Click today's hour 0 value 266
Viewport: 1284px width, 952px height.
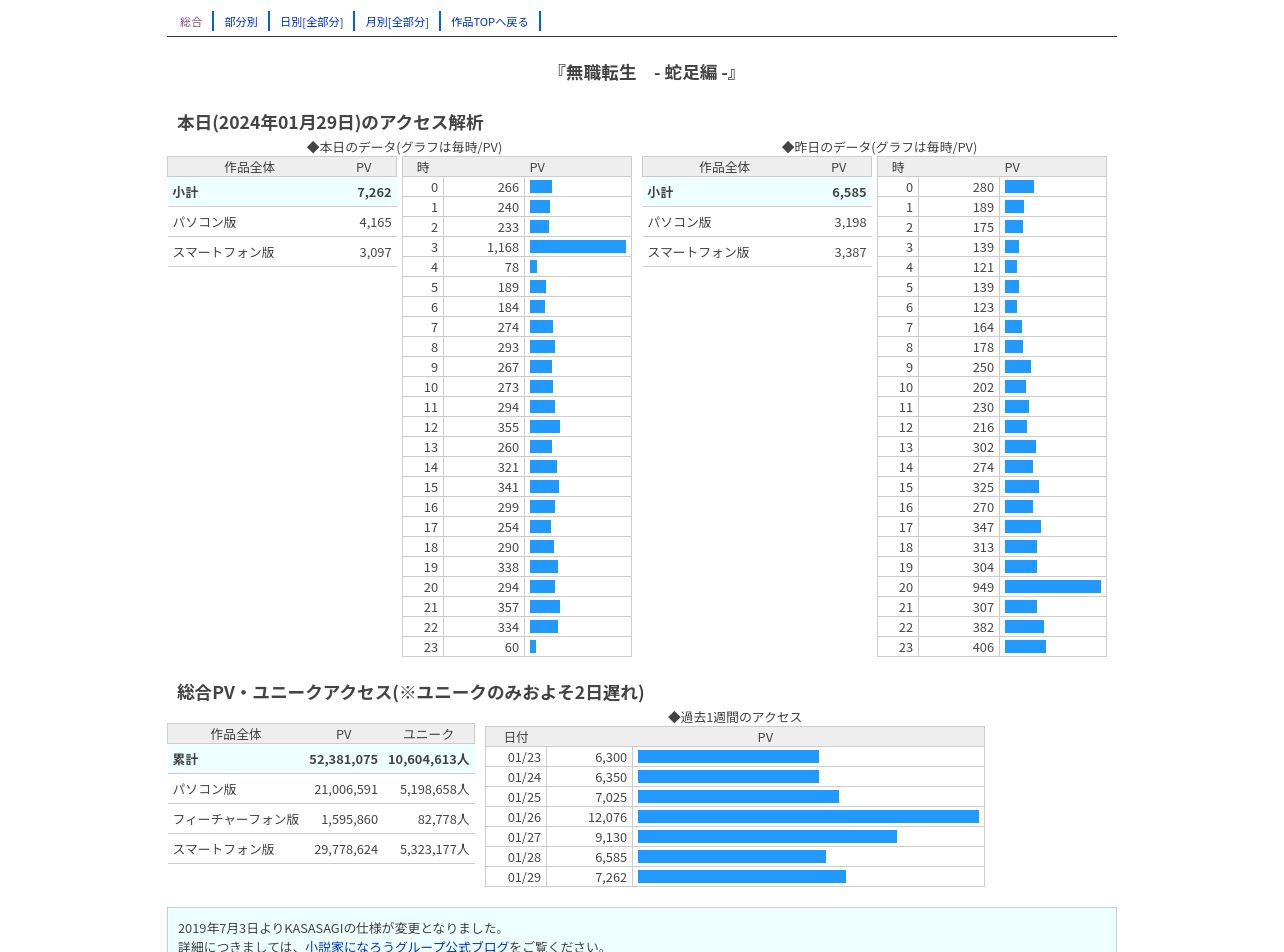point(508,187)
